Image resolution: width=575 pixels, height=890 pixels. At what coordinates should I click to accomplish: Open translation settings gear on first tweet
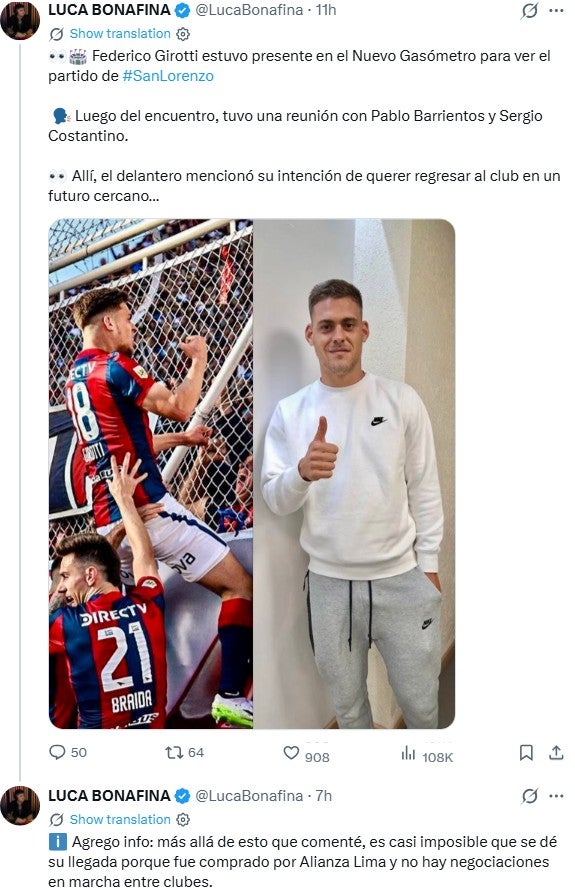pyautogui.click(x=183, y=34)
